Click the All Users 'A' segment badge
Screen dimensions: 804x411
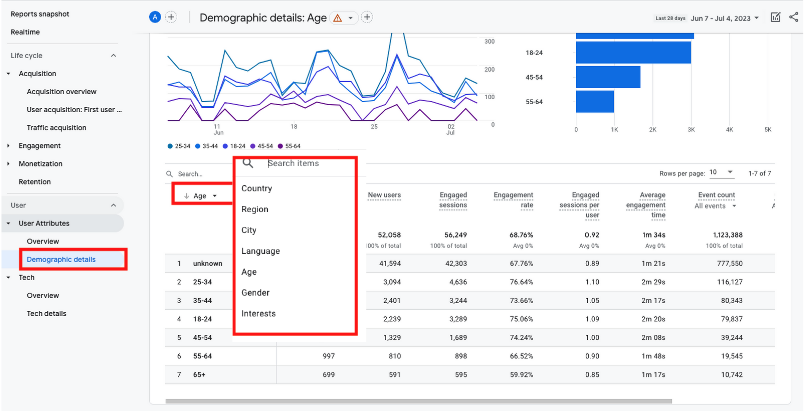[x=155, y=17]
